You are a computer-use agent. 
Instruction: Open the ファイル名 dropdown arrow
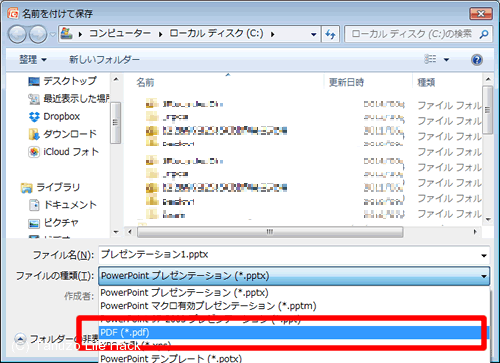pos(484,256)
